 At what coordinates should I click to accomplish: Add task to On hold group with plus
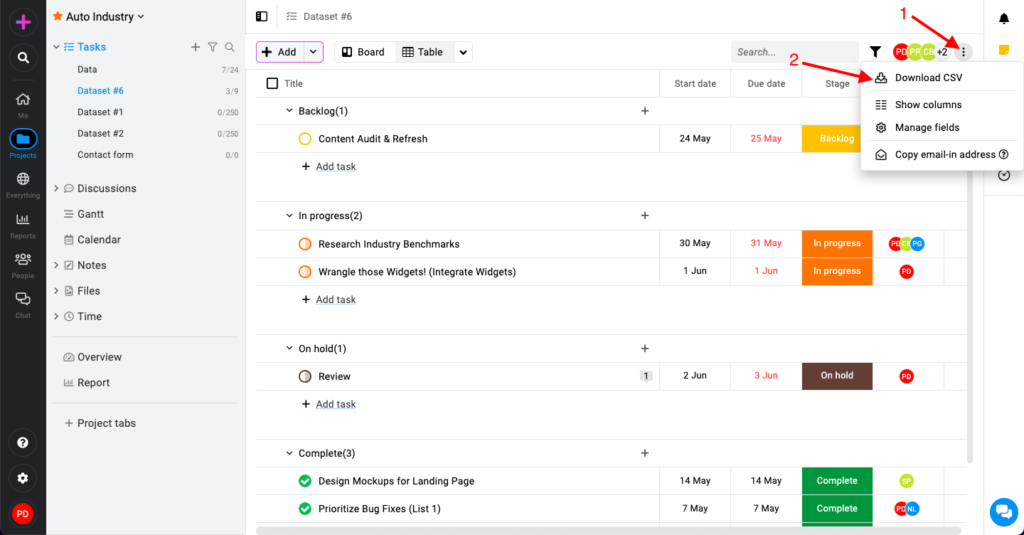[645, 349]
